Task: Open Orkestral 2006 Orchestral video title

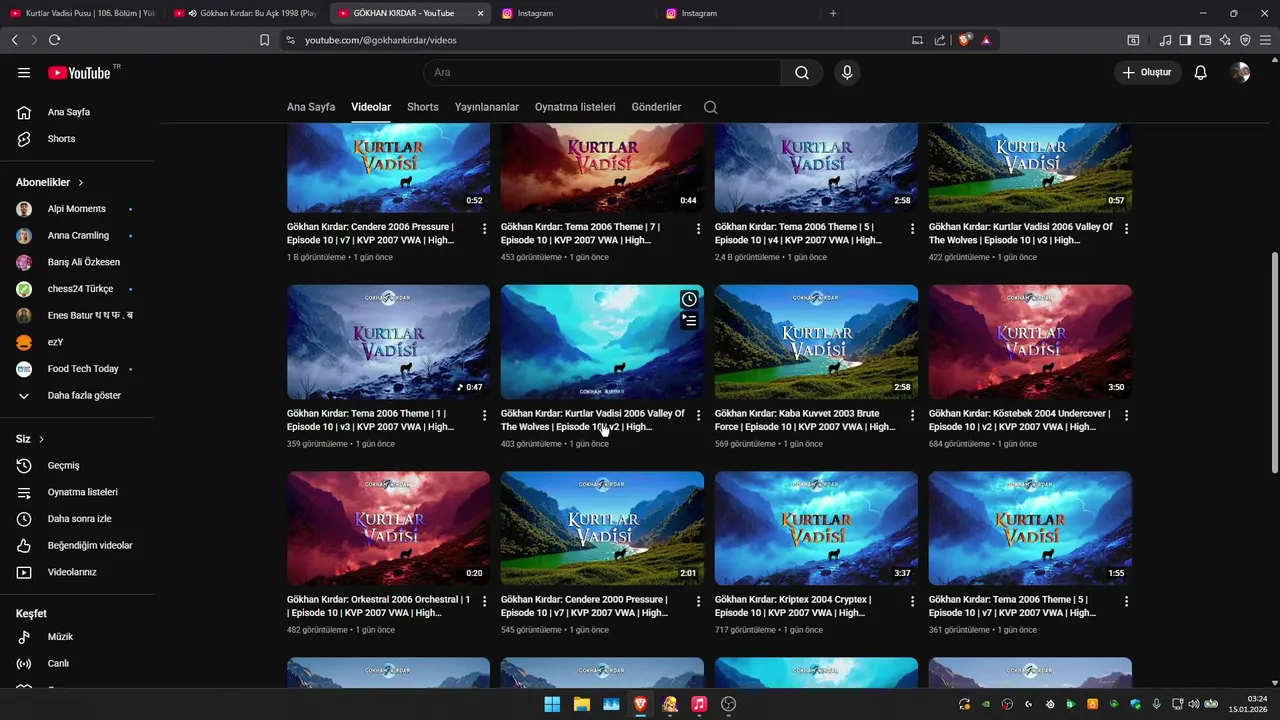Action: [379, 606]
